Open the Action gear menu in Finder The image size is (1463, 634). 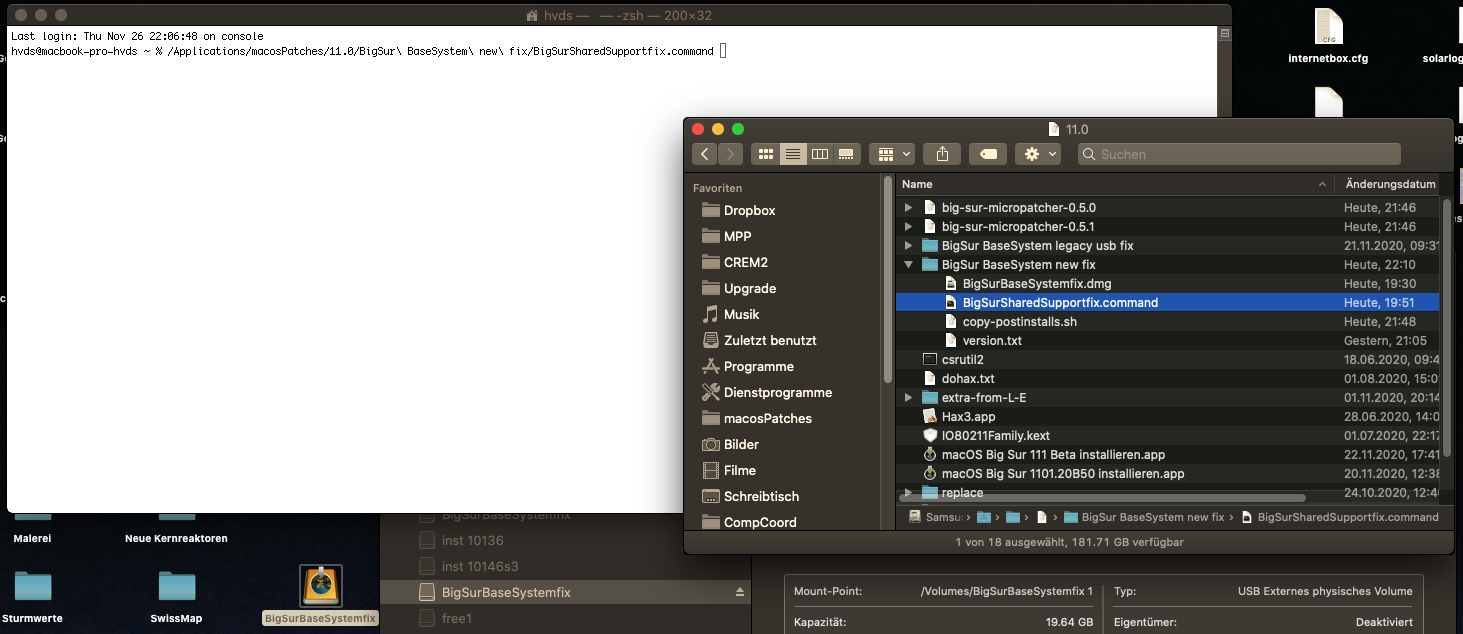coord(1040,154)
